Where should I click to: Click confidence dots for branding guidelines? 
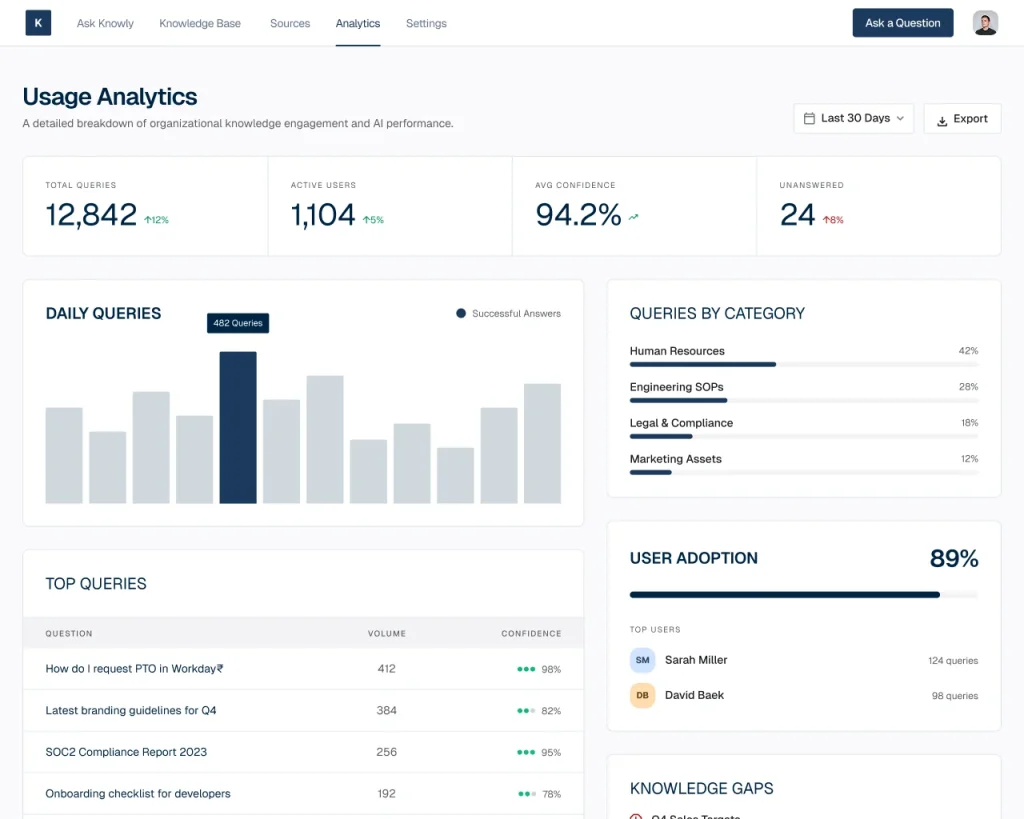point(526,711)
